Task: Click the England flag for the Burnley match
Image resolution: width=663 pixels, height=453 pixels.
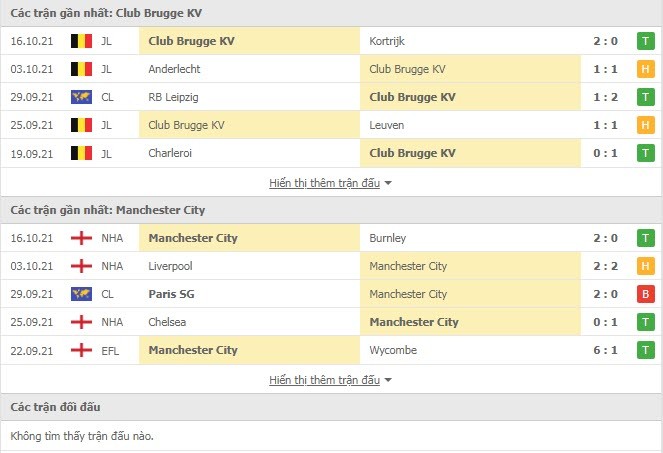Action: [81, 238]
